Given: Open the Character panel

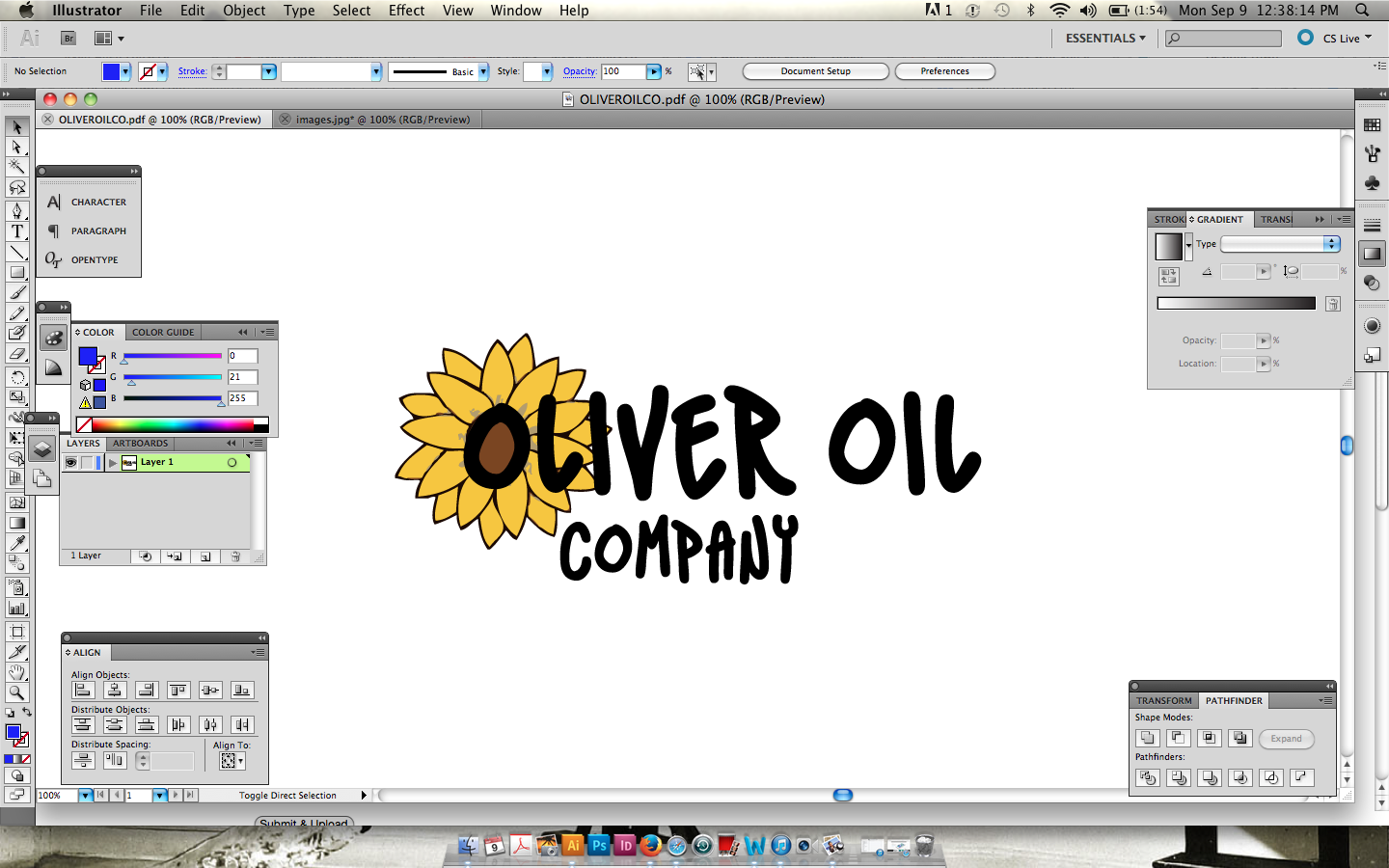Looking at the screenshot, I should click(x=99, y=202).
